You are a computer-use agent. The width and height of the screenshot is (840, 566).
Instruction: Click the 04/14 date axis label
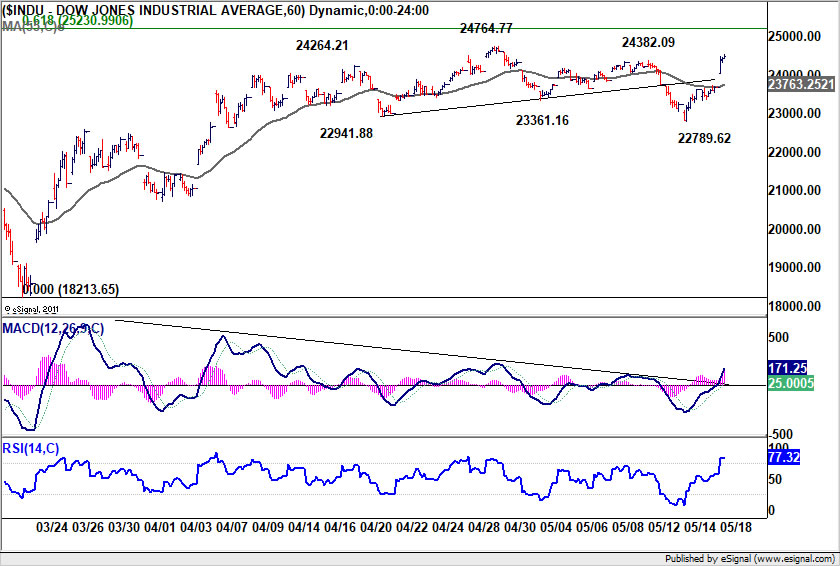point(304,527)
